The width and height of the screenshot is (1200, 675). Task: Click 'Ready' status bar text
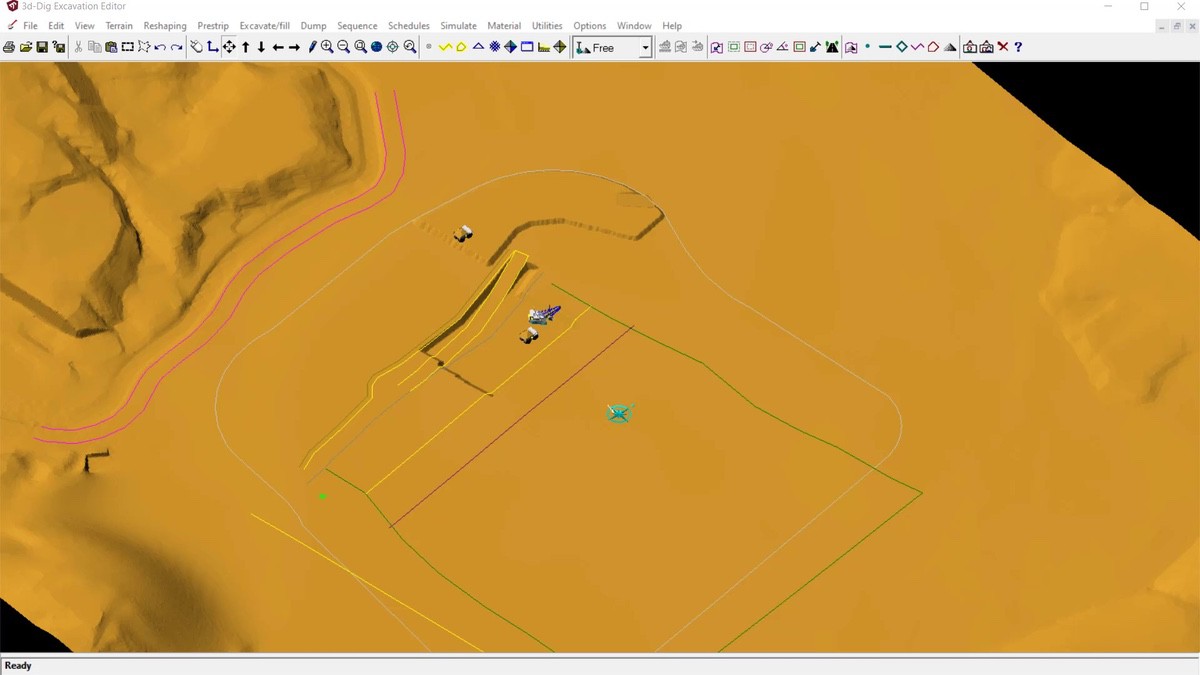18,666
